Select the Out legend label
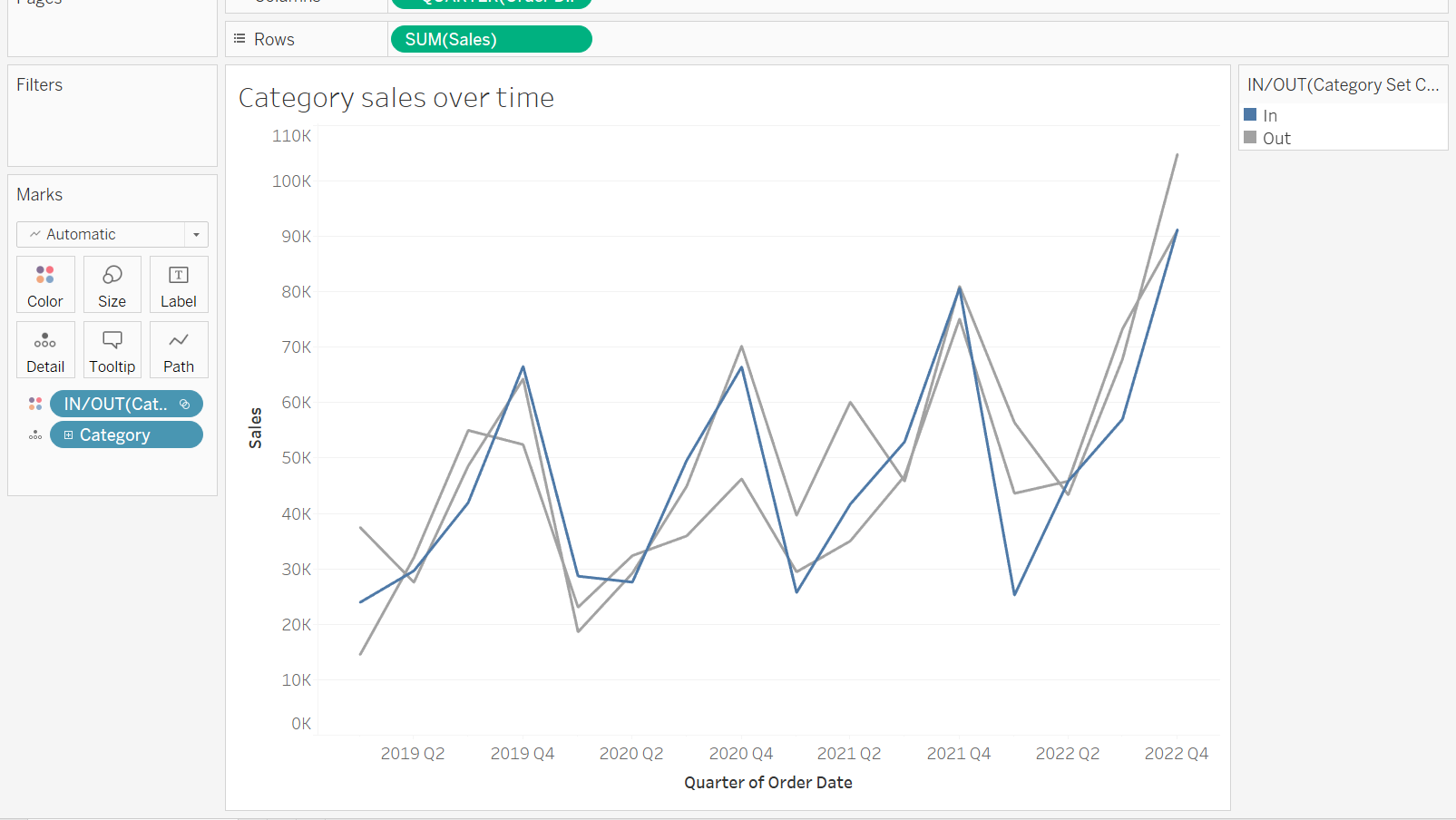Viewport: 1456px width, 820px height. [1276, 138]
